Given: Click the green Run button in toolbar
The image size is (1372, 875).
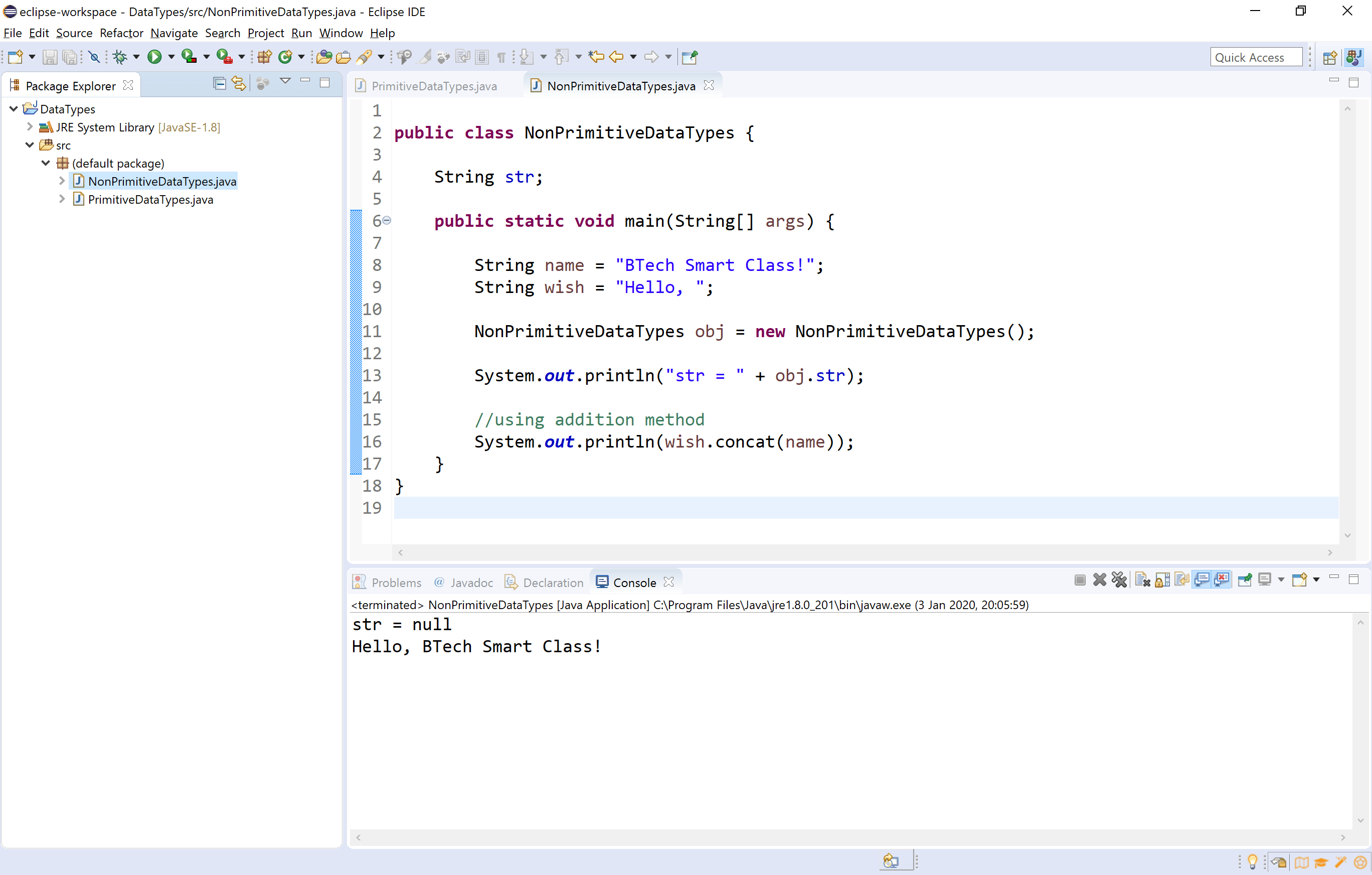Looking at the screenshot, I should (x=154, y=56).
